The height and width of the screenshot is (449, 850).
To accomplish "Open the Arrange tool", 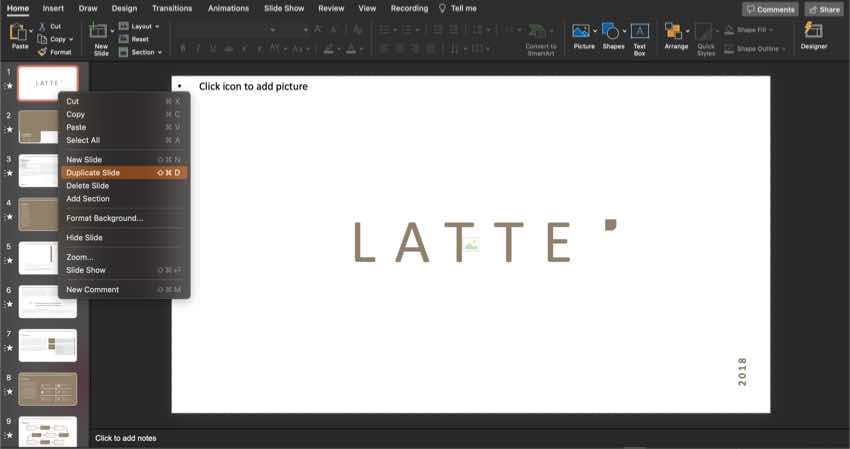I will 676,32.
